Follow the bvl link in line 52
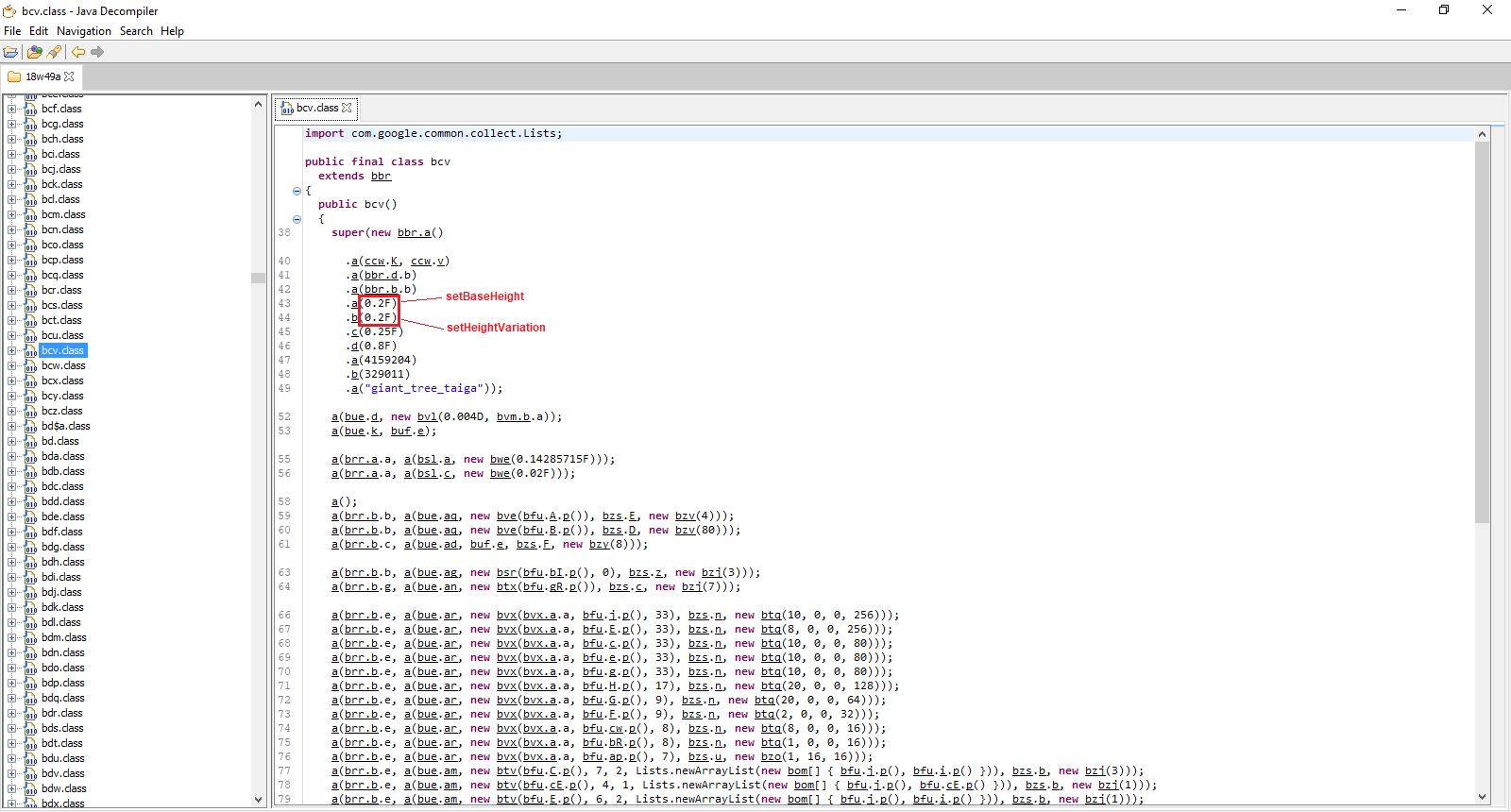1511x812 pixels. pos(427,417)
